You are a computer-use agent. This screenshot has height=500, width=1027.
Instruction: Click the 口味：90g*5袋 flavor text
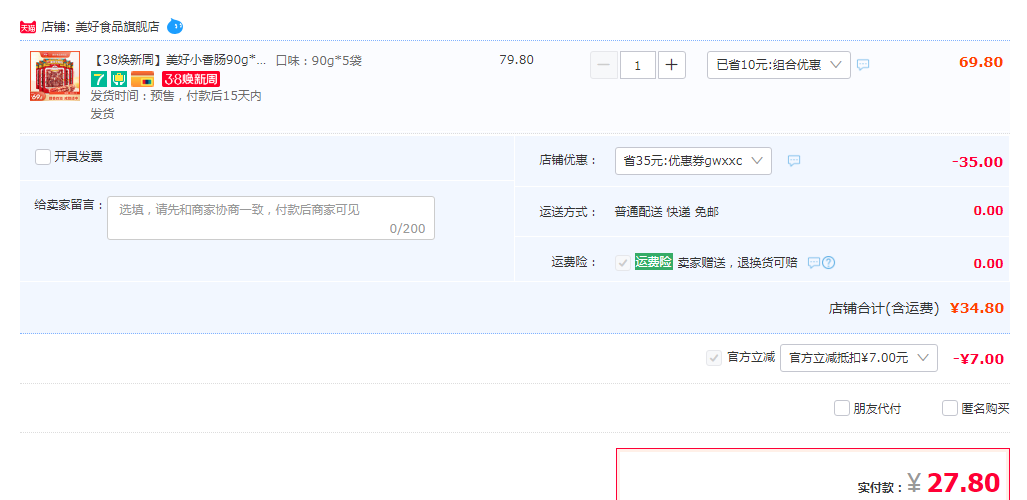click(319, 61)
